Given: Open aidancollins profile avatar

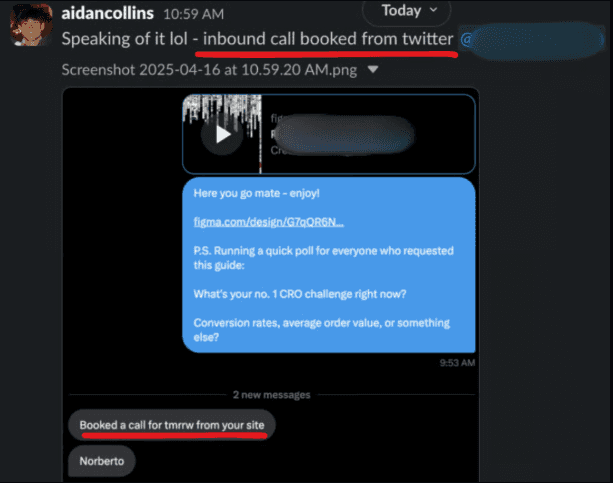Looking at the screenshot, I should [31, 25].
